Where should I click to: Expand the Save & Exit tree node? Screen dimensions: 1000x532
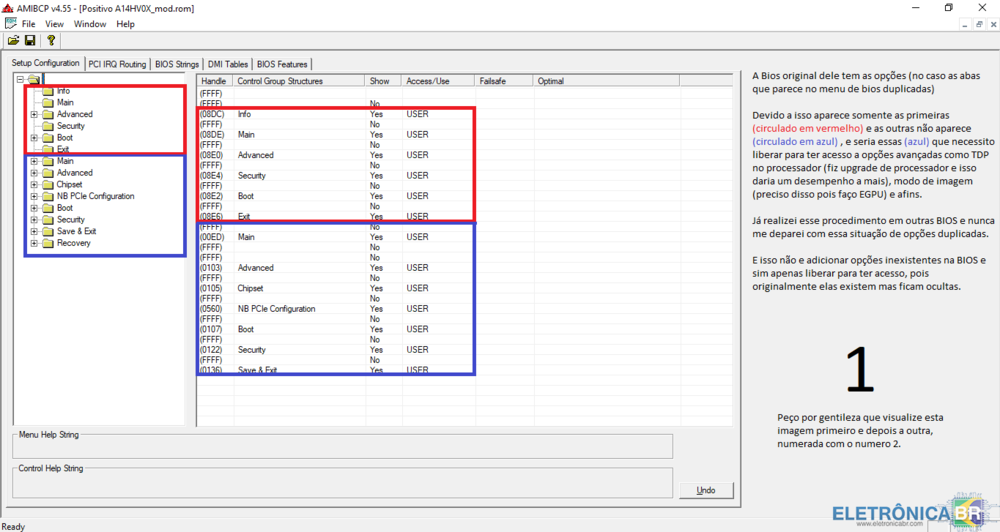pyautogui.click(x=34, y=232)
